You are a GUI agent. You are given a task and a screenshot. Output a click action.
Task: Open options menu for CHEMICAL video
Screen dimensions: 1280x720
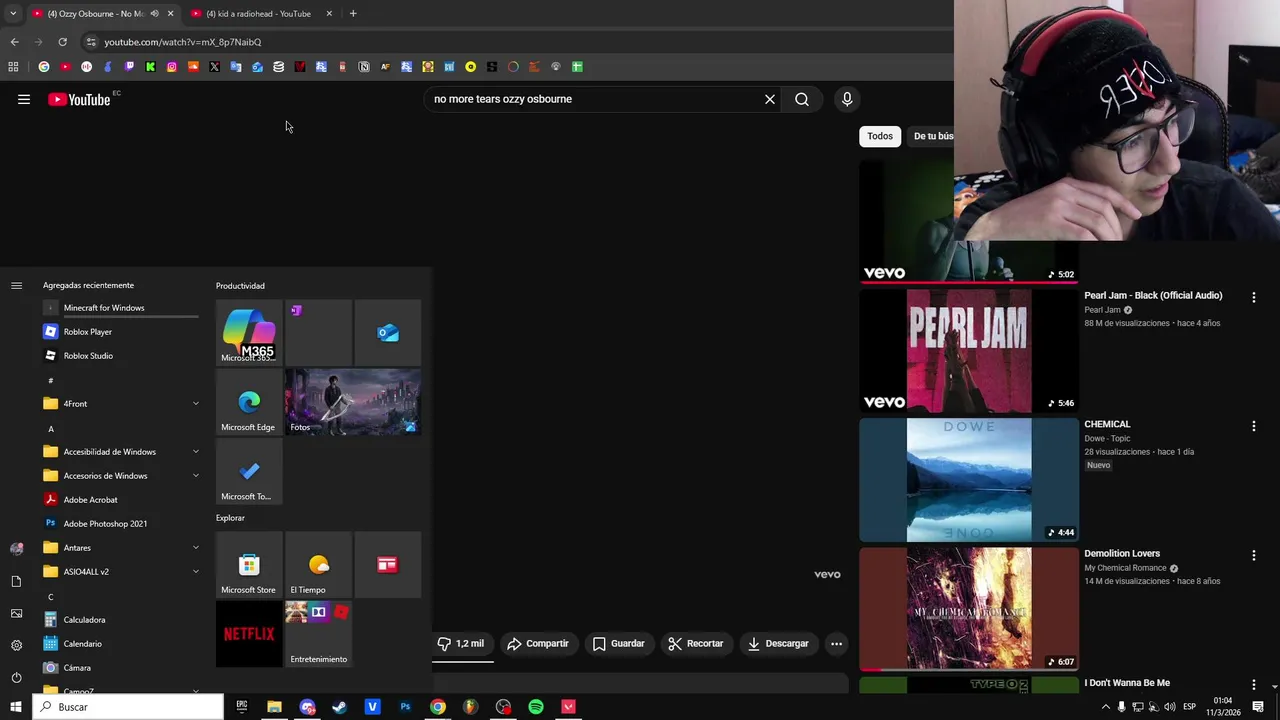tap(1254, 426)
